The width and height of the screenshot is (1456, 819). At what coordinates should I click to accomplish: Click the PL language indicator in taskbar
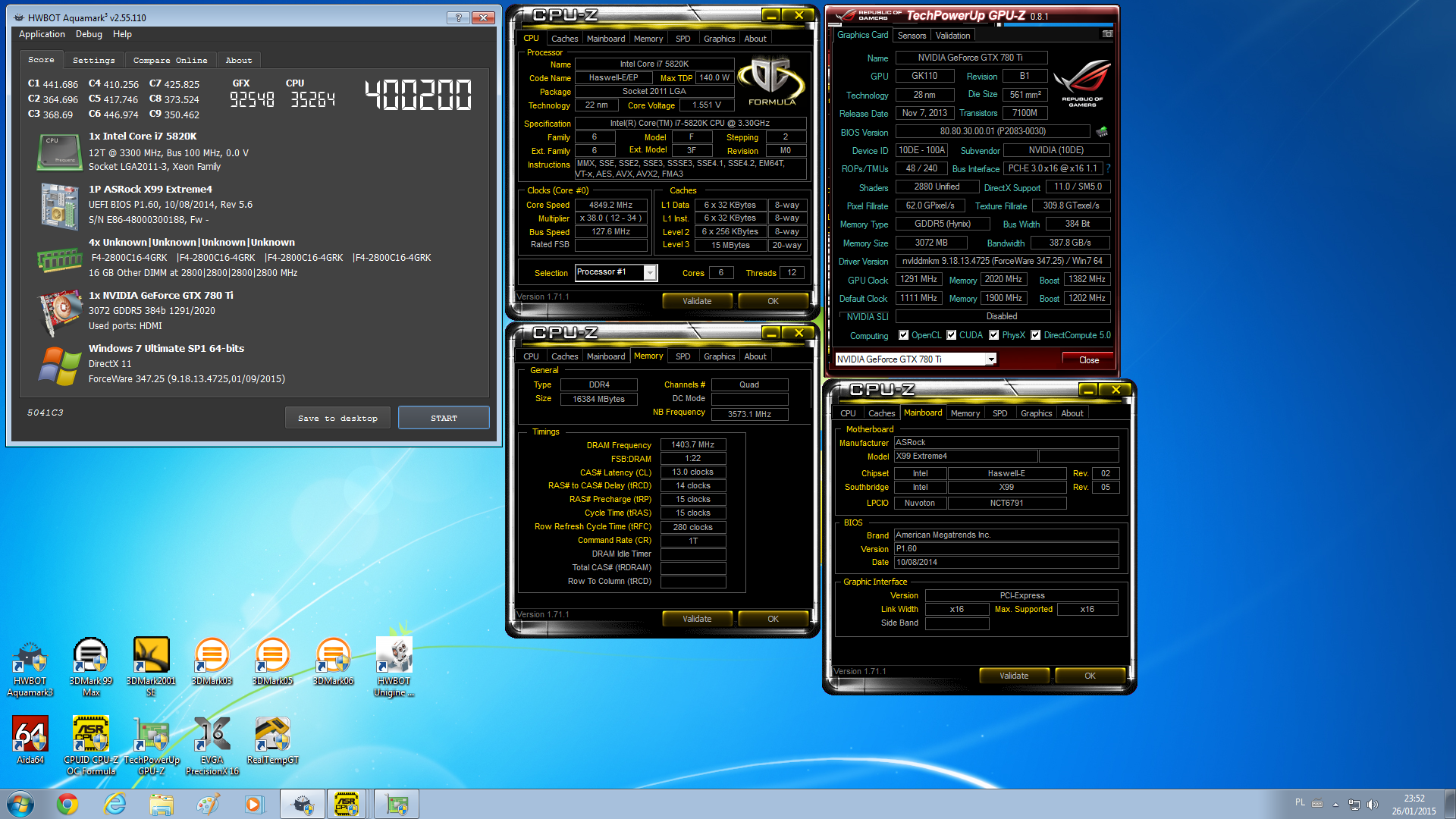[x=1300, y=802]
